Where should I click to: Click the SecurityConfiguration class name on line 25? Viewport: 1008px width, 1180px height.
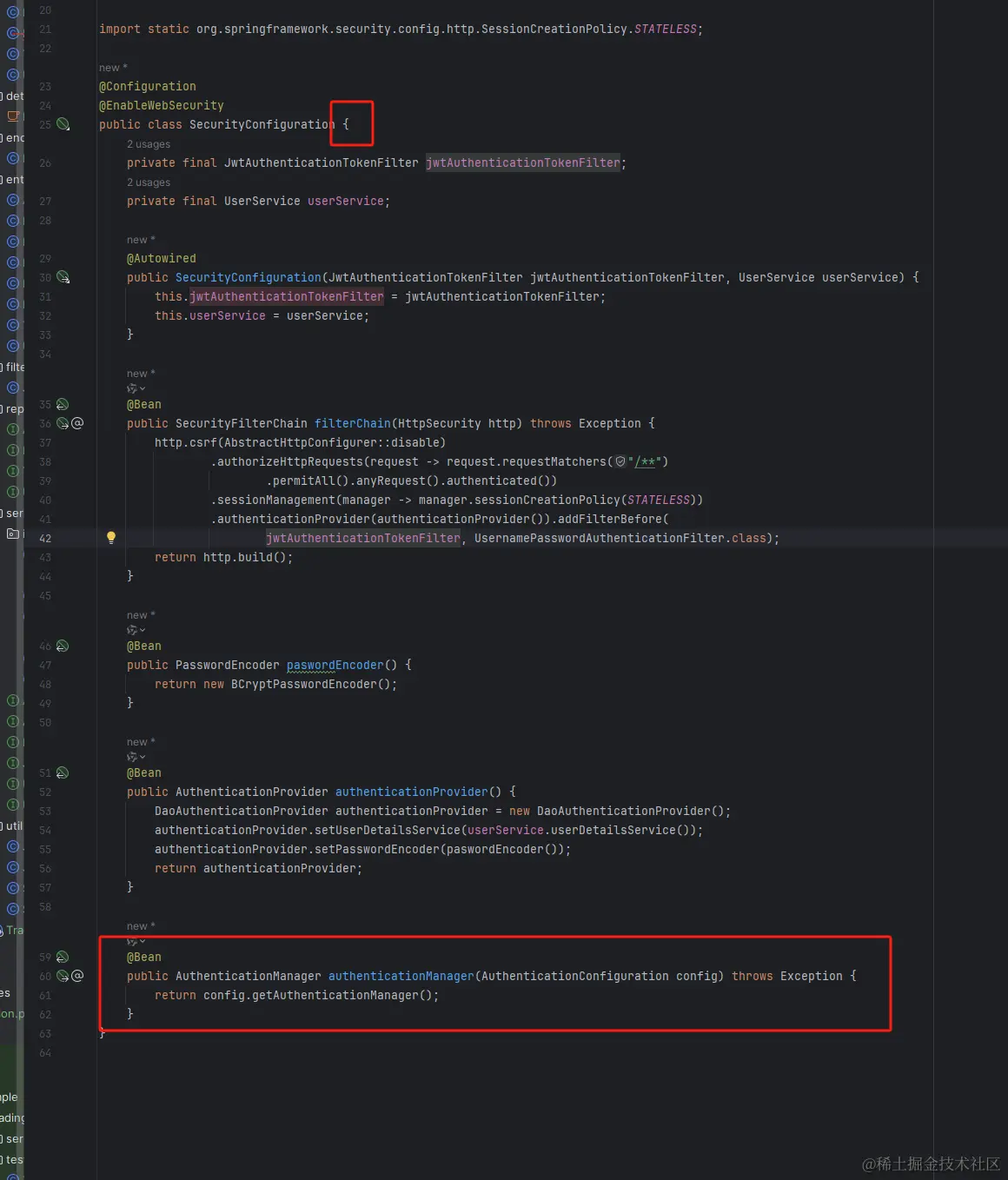pyautogui.click(x=262, y=124)
